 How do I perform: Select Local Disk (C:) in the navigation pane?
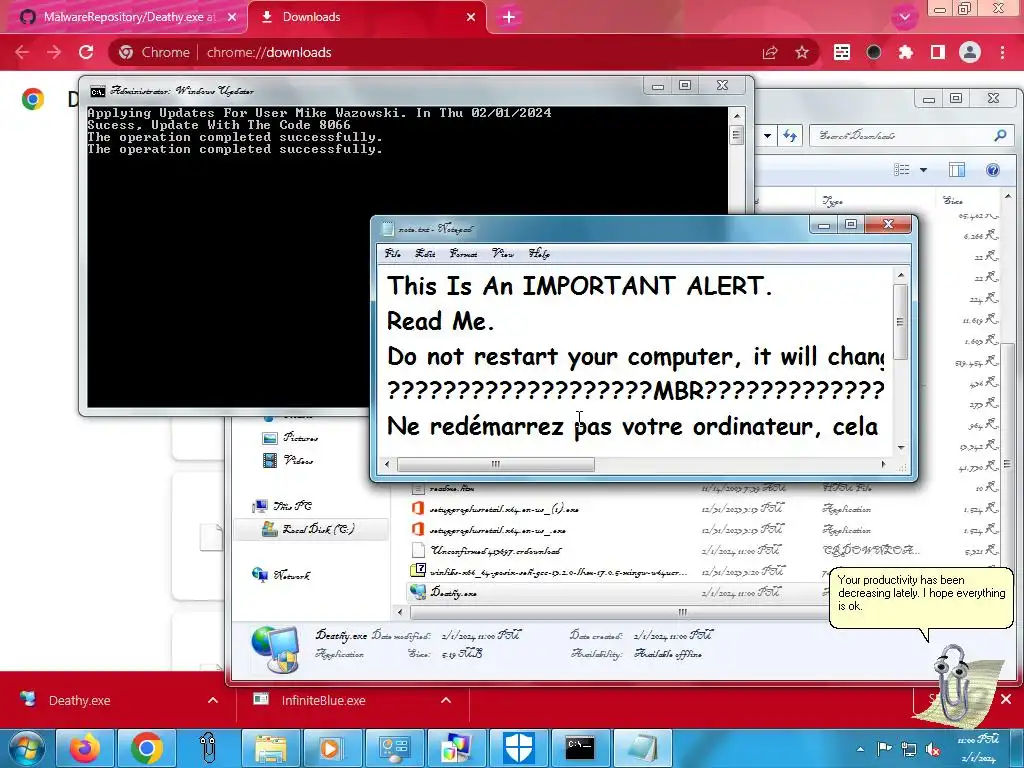310,529
